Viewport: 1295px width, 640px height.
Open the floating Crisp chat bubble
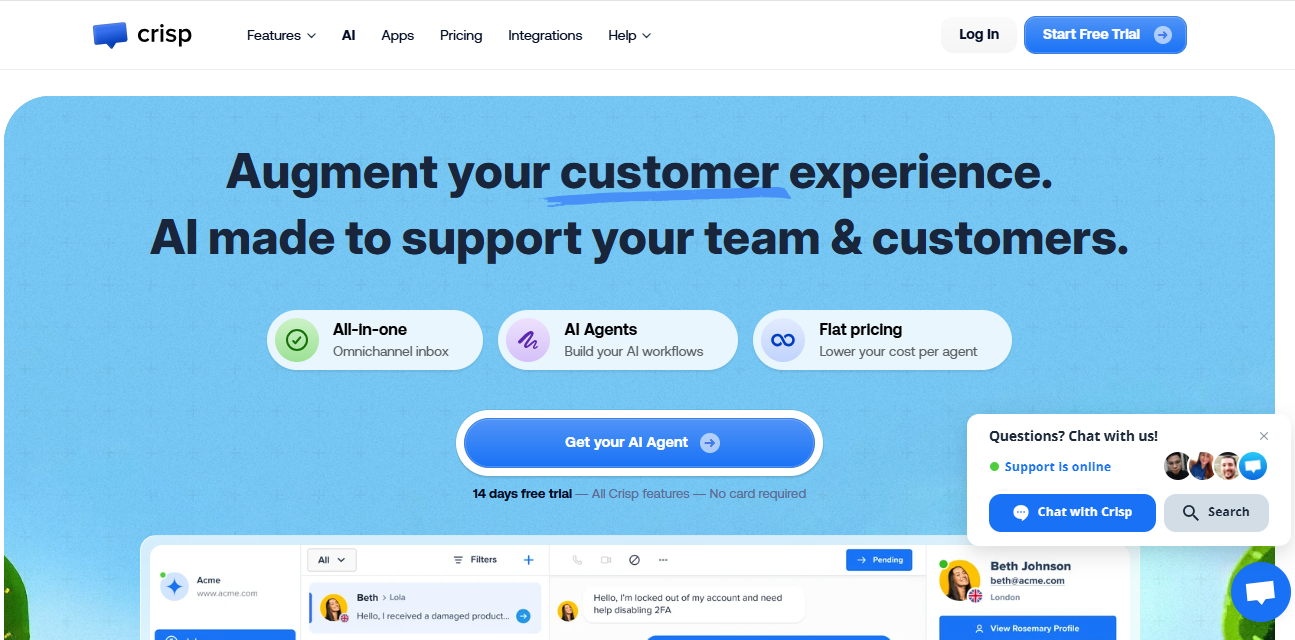(1261, 592)
